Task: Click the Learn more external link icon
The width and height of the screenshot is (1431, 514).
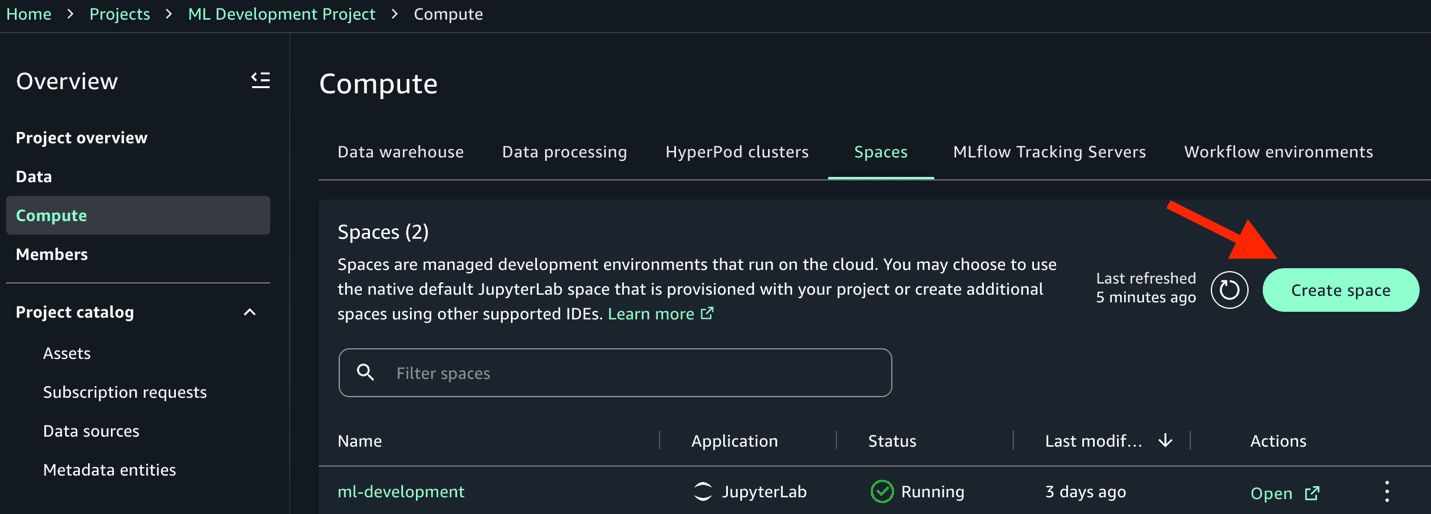Action: 707,314
